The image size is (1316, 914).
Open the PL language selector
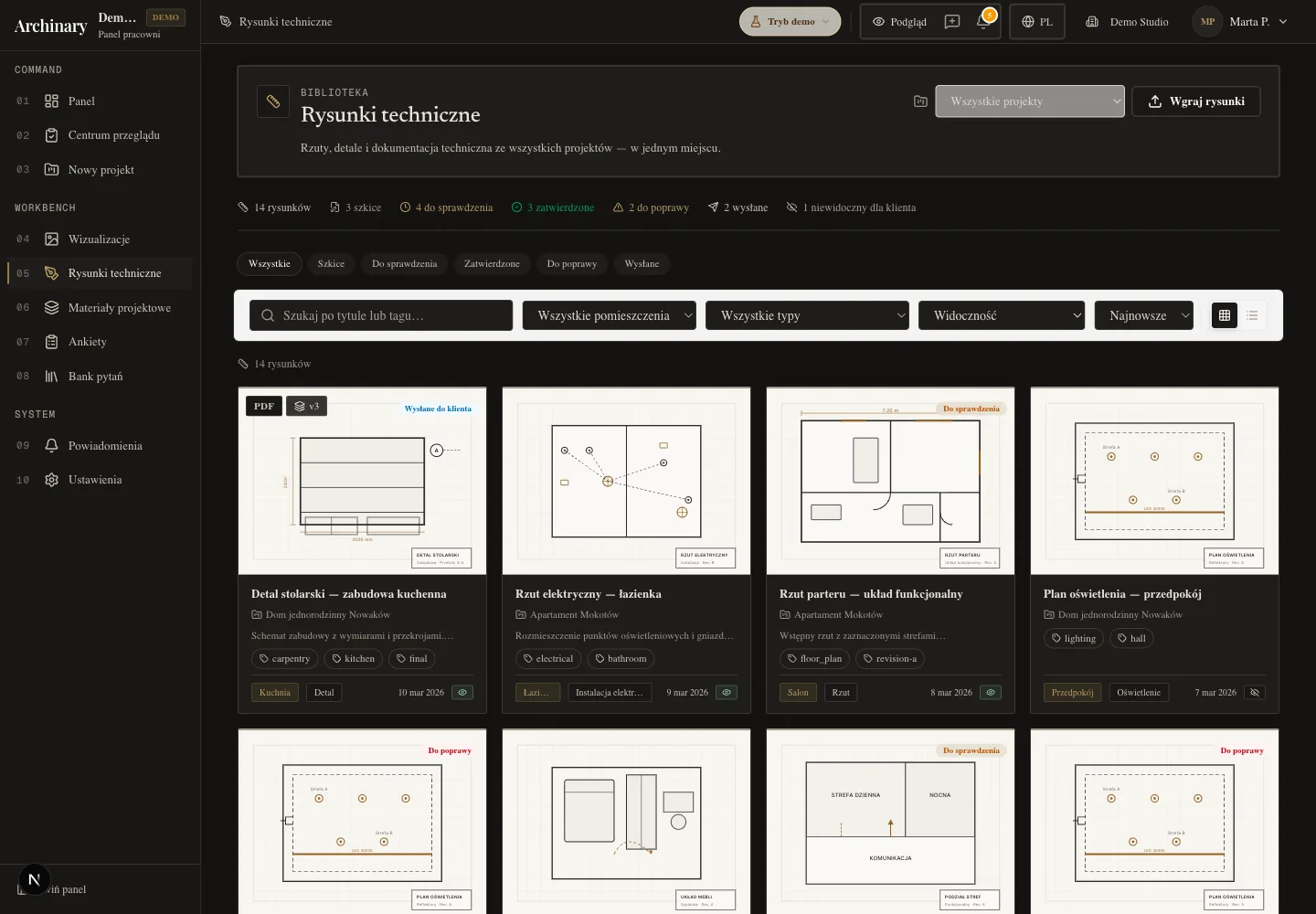(1037, 22)
